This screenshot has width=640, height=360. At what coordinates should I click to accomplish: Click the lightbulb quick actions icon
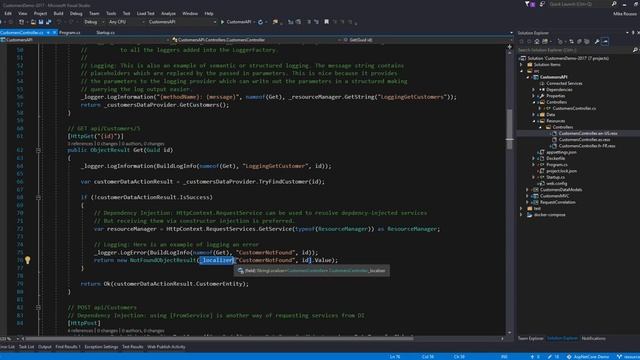[27, 260]
